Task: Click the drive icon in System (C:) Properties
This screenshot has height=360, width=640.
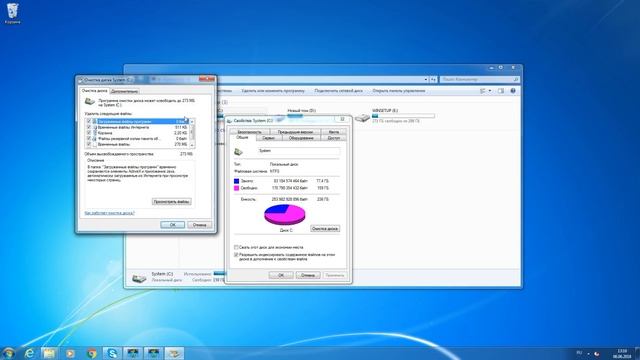Action: (238, 152)
